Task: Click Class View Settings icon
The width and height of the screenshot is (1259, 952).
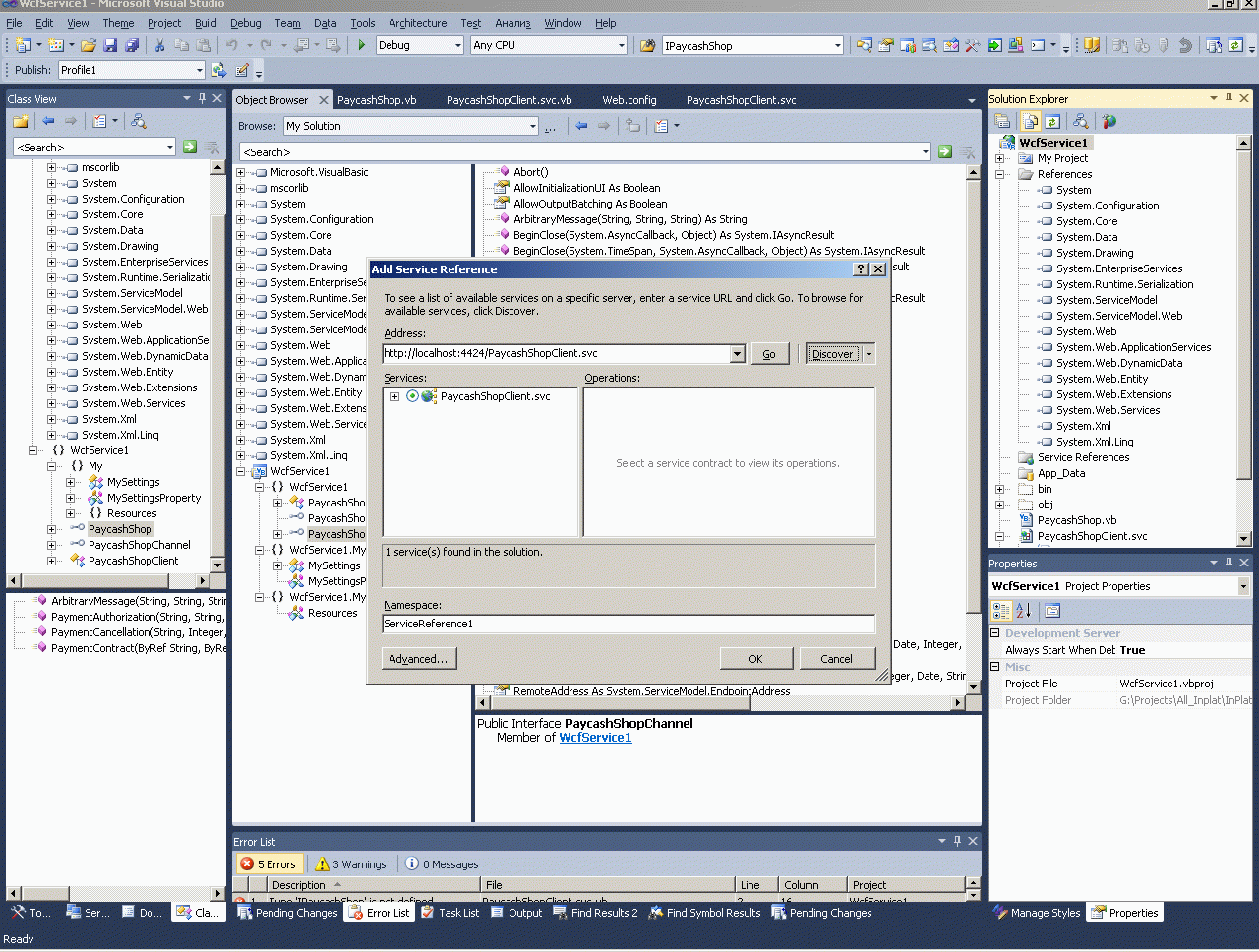Action: (99, 121)
